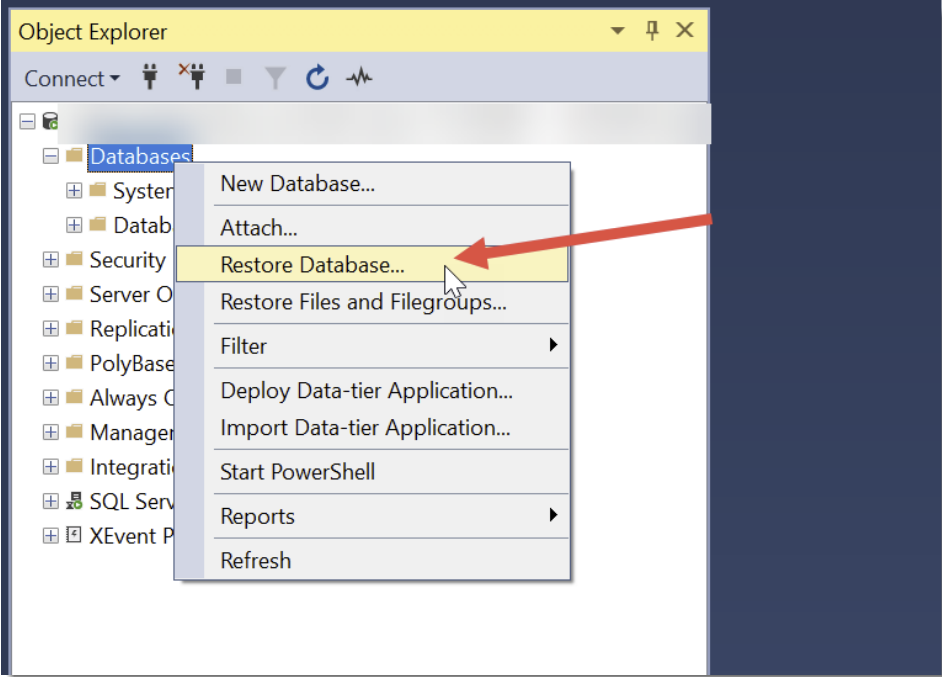
Task: Open the Object Explorer window position arrow
Action: click(618, 30)
